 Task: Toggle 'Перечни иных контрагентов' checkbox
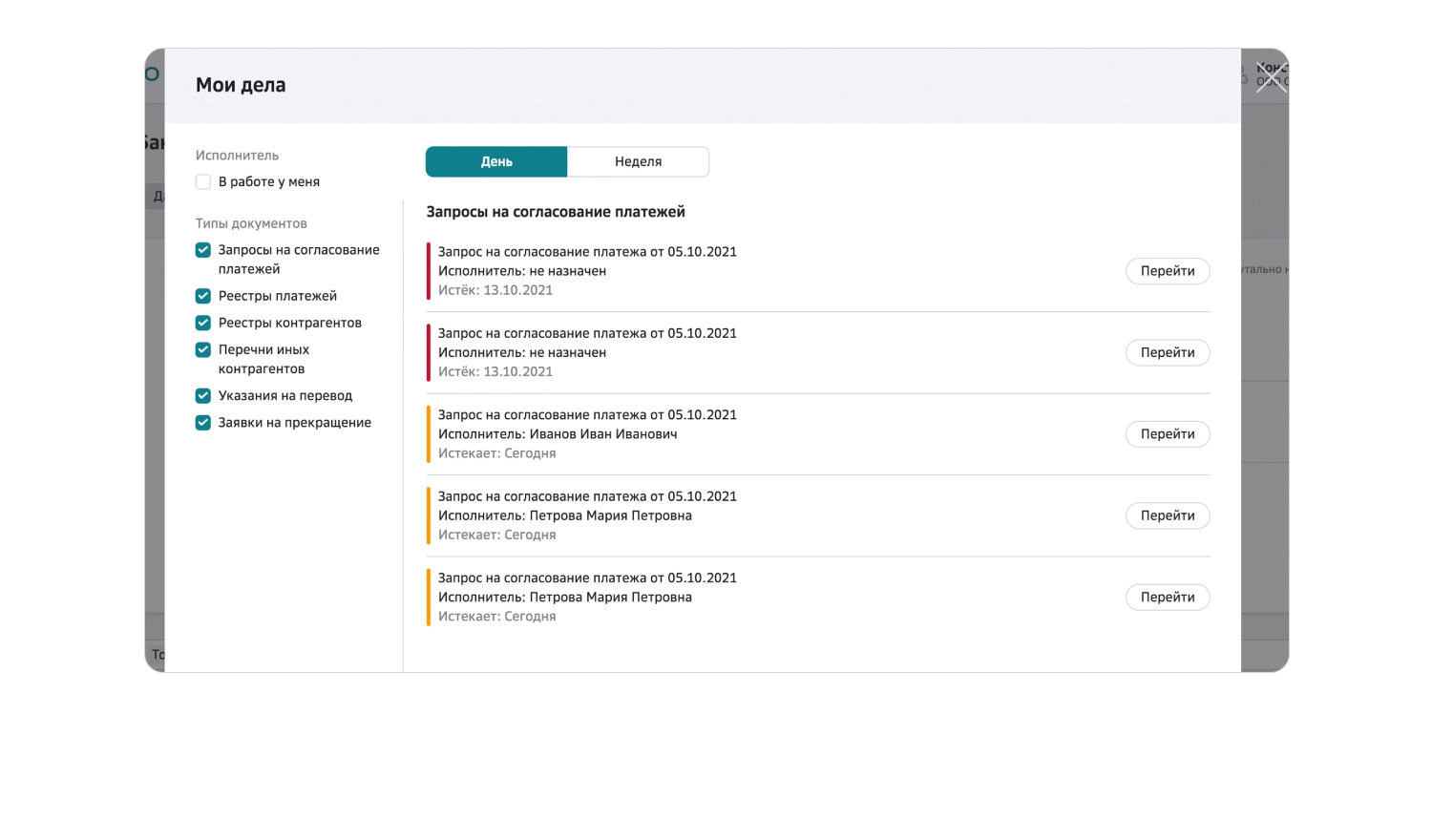pyautogui.click(x=203, y=349)
